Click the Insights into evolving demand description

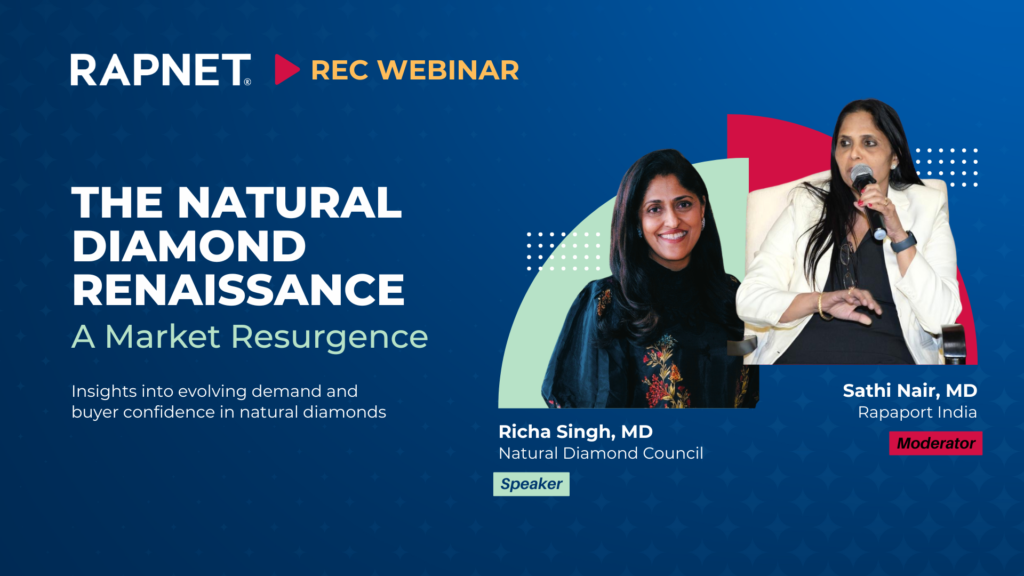(x=229, y=402)
